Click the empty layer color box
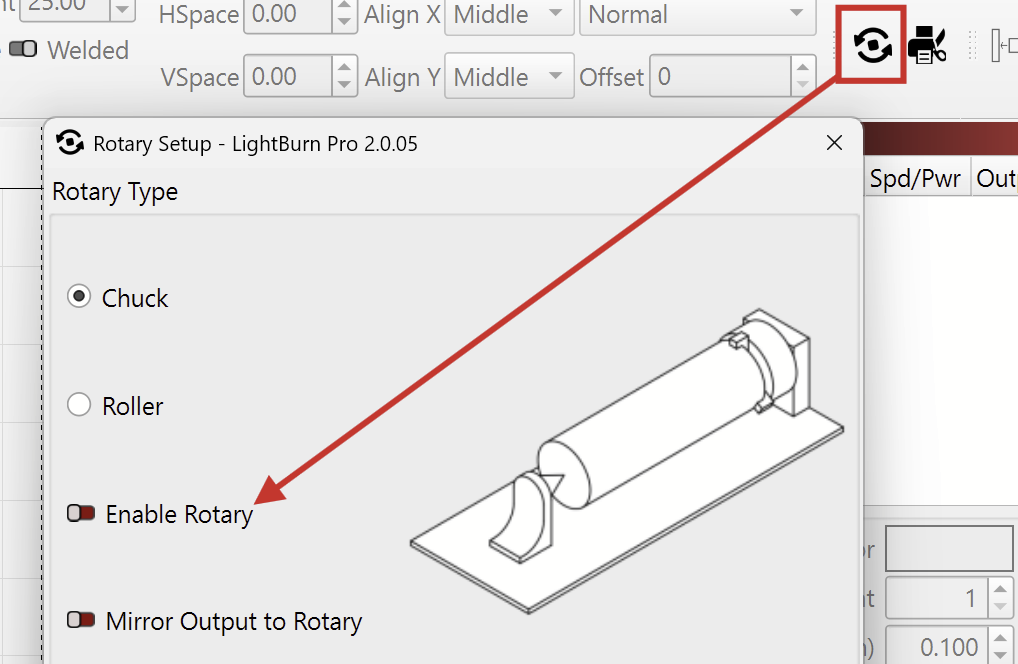 tap(950, 550)
